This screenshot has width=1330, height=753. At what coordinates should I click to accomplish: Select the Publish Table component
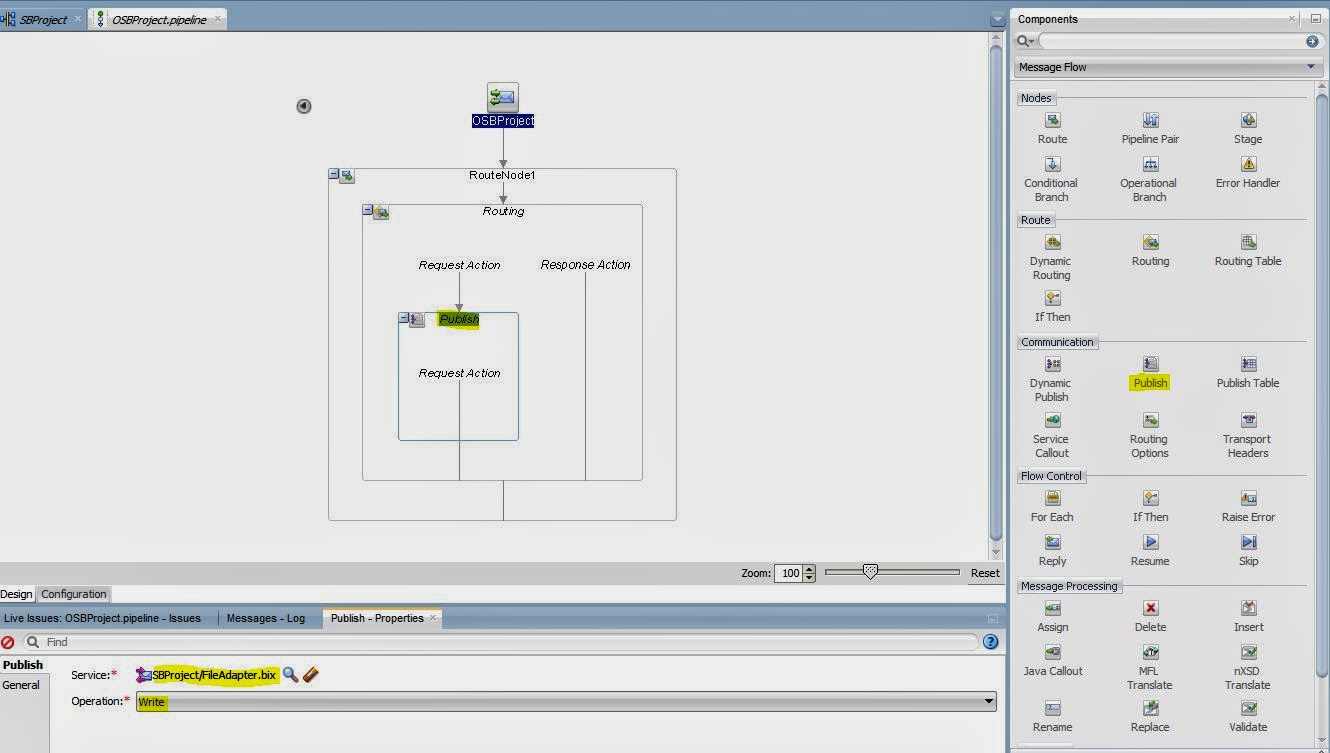pyautogui.click(x=1248, y=372)
